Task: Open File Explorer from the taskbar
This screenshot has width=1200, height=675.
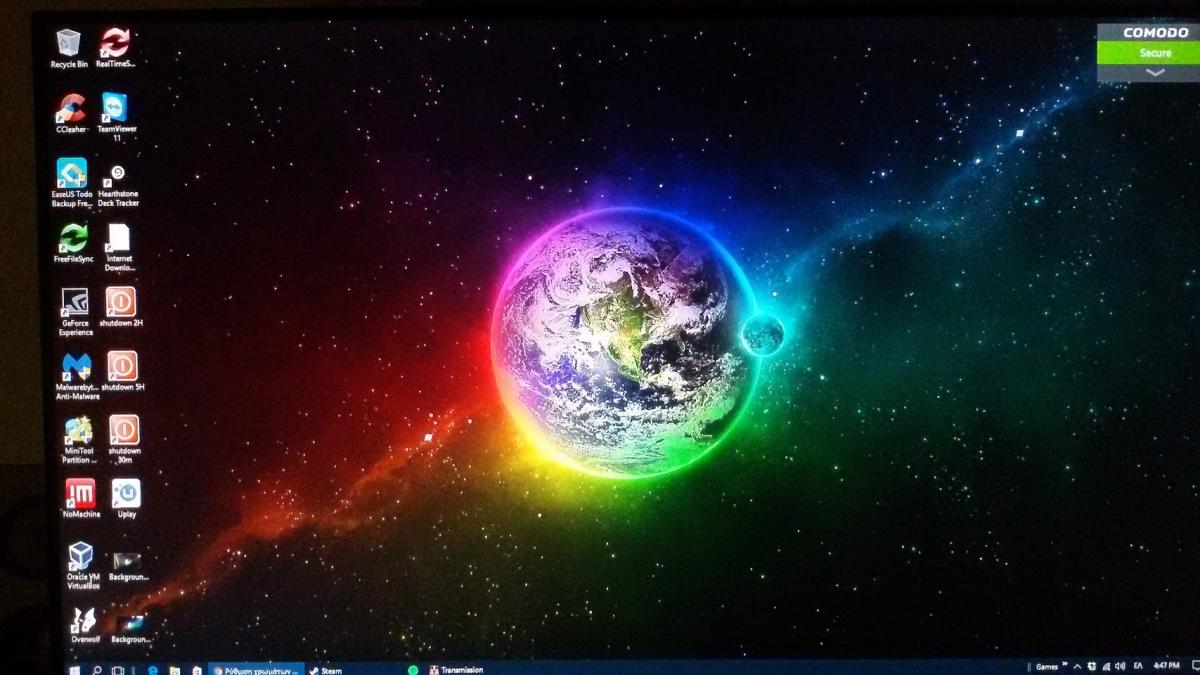Action: pos(175,670)
